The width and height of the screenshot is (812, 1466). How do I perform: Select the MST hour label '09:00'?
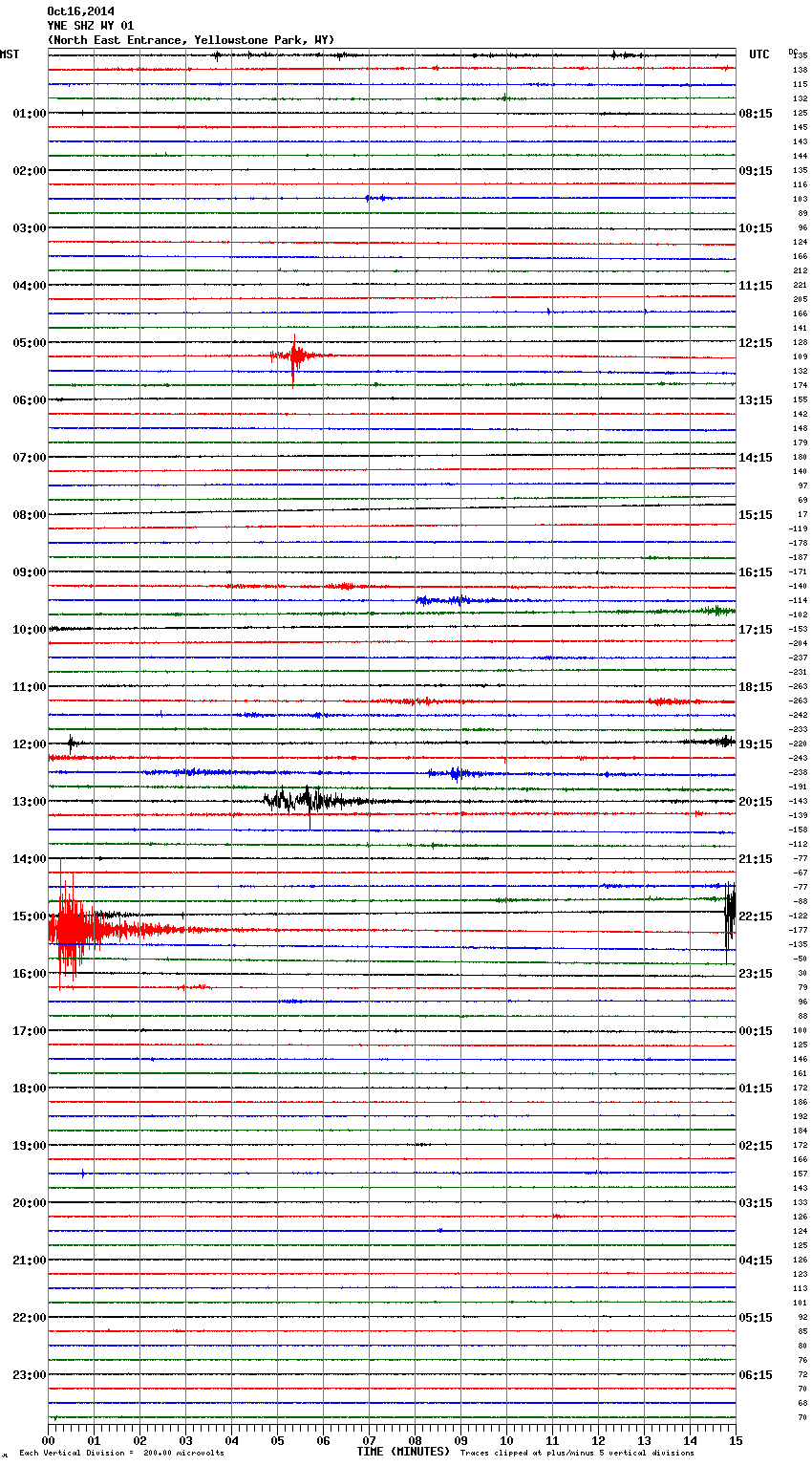[x=29, y=572]
